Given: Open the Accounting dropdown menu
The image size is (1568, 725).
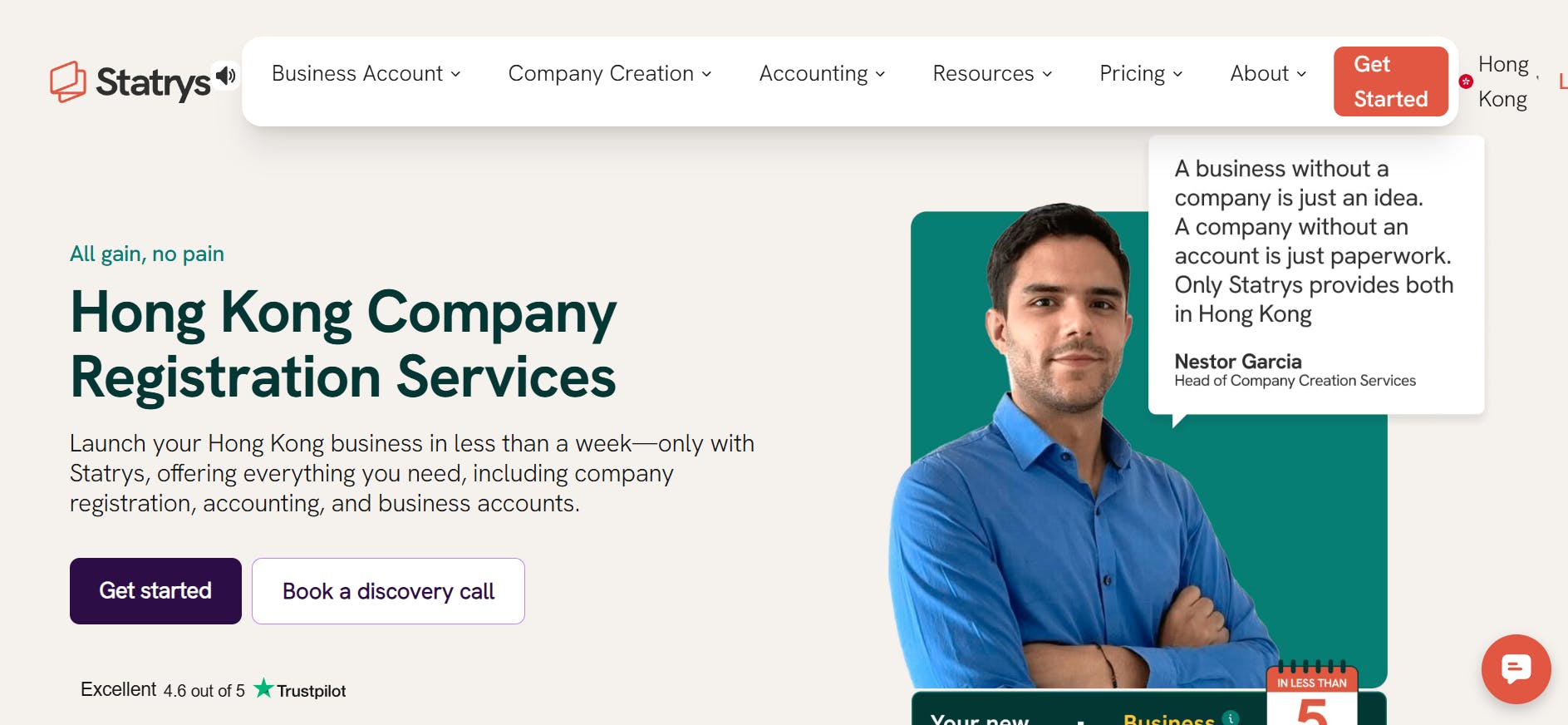Looking at the screenshot, I should 822,74.
